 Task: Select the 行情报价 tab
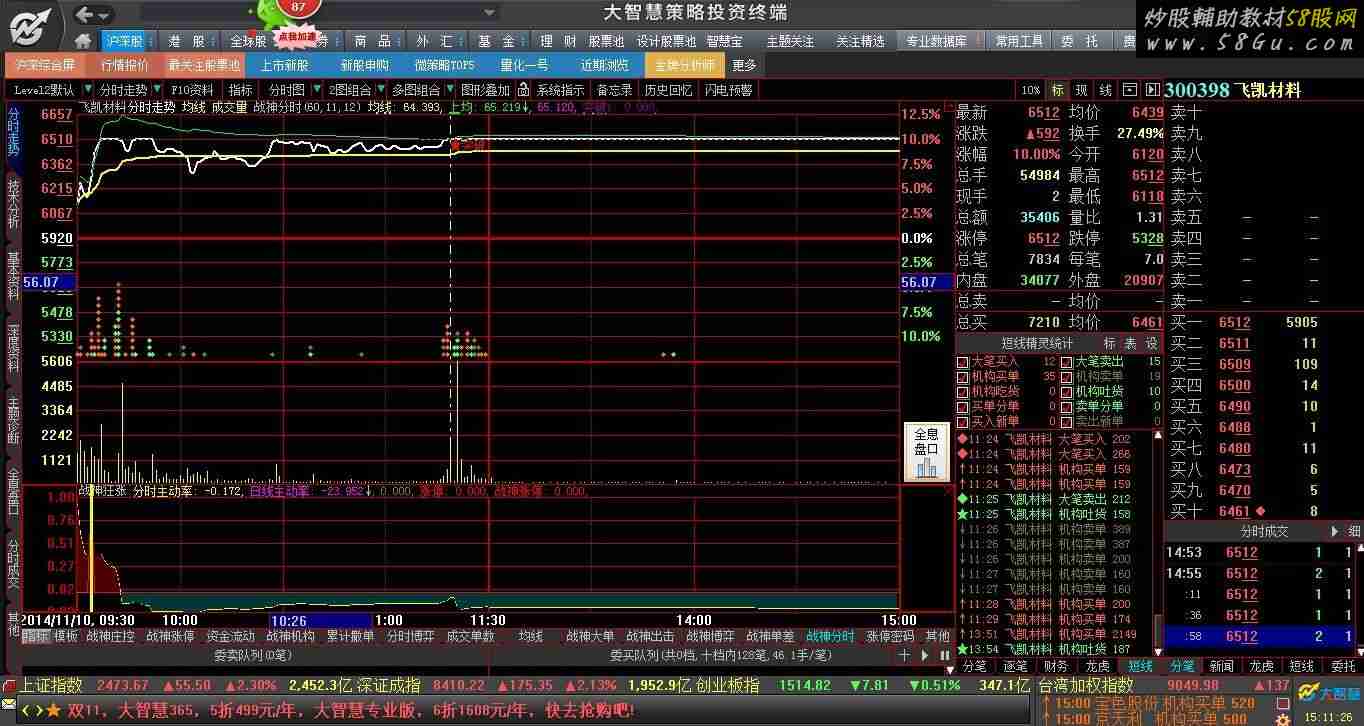point(124,65)
